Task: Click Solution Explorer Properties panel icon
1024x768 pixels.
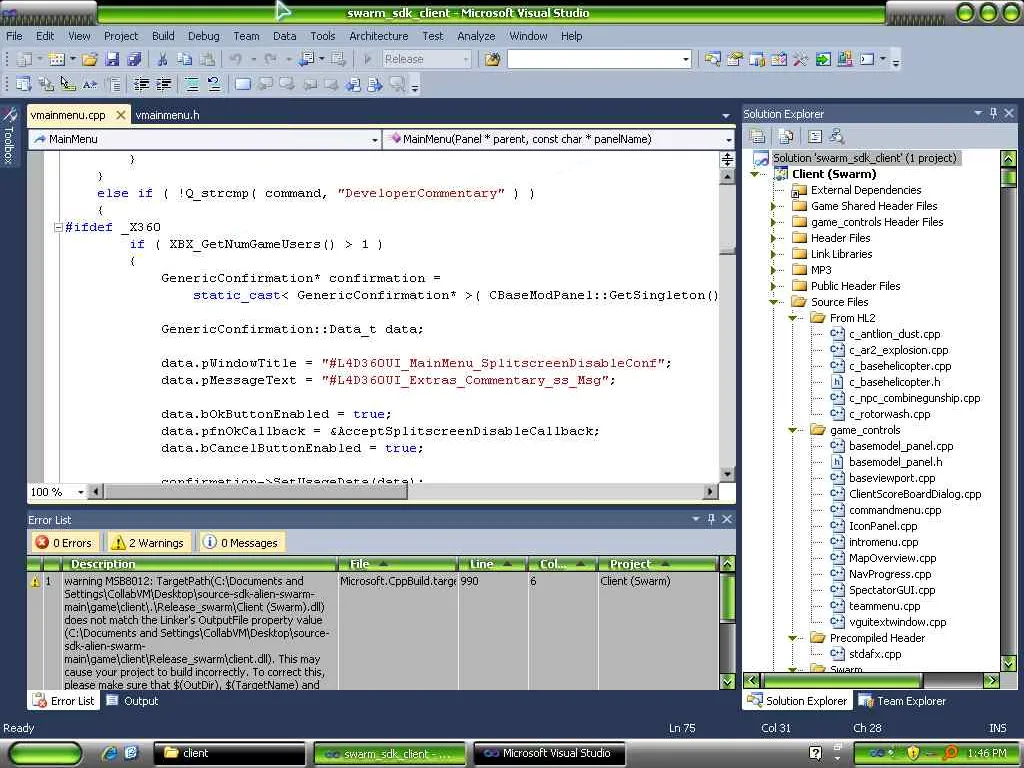Action: pos(758,136)
